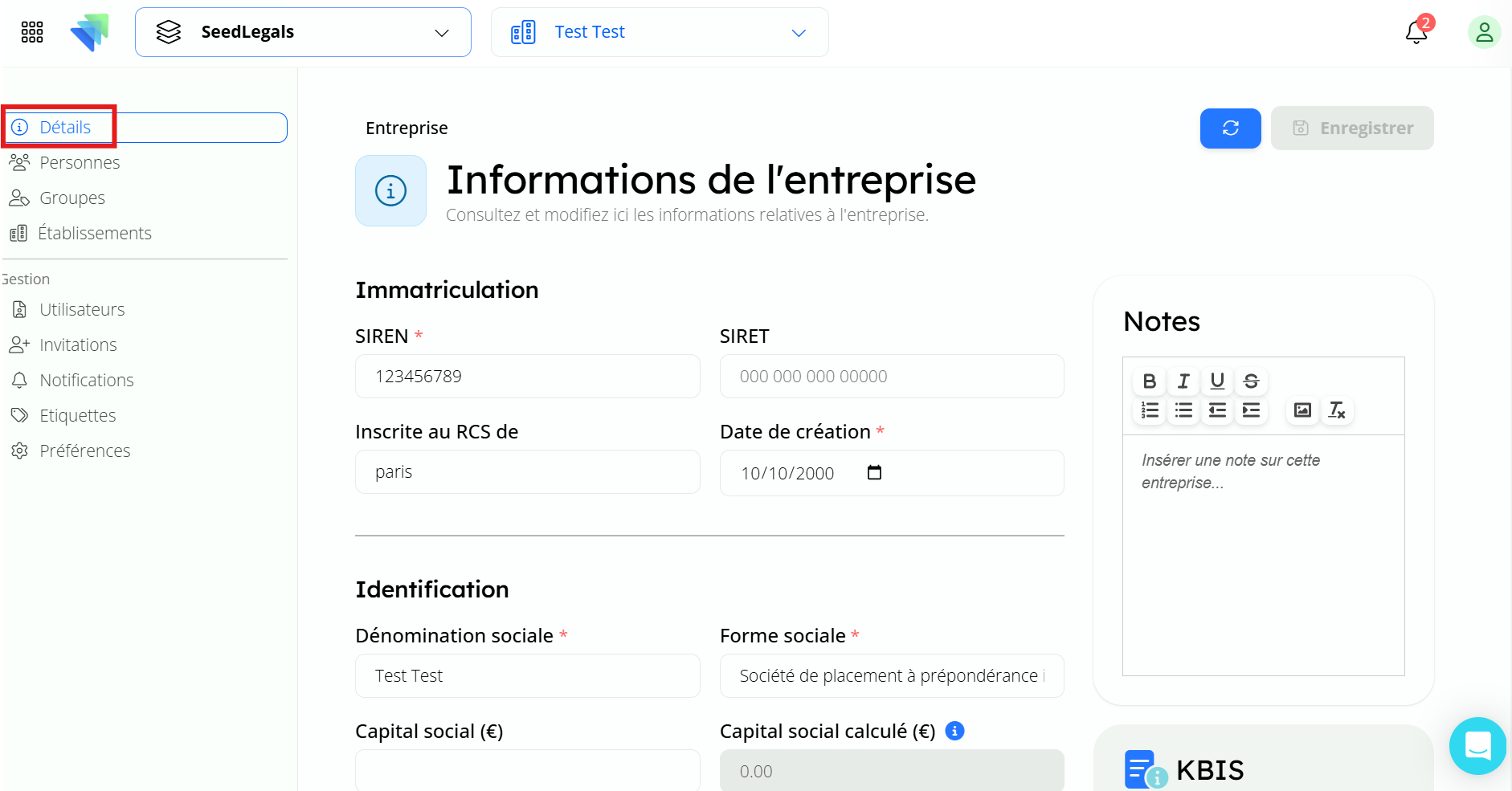The width and height of the screenshot is (1512, 791).
Task: Click the Enregistrer button
Action: 1352,128
